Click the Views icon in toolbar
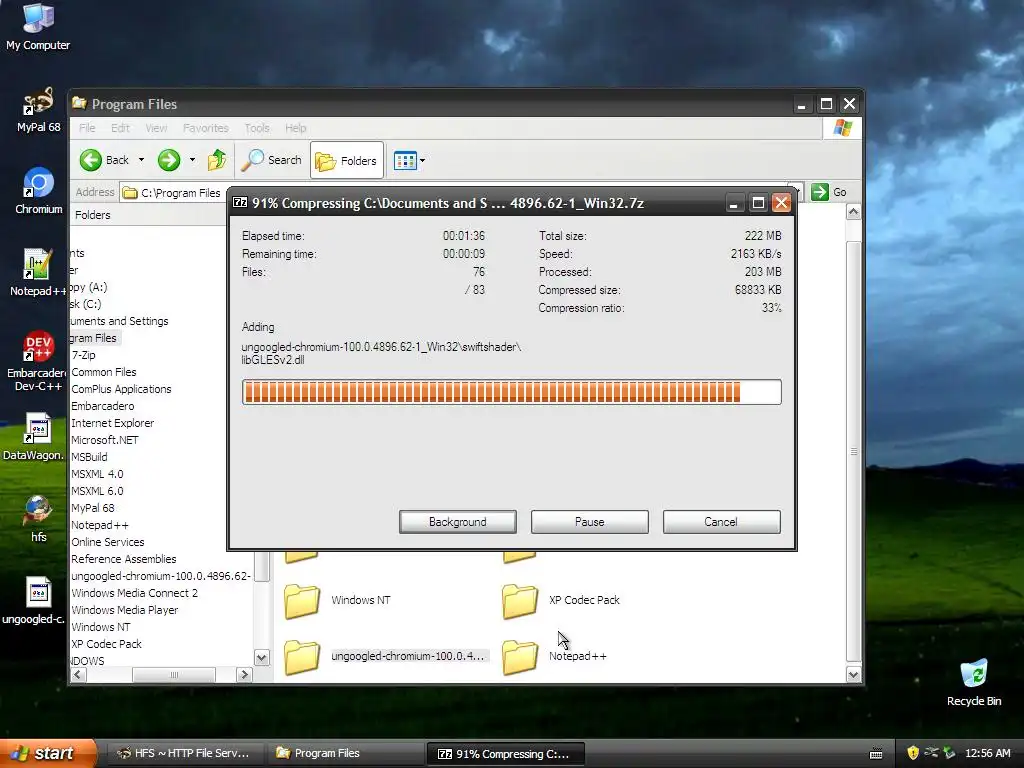This screenshot has height=768, width=1024. click(405, 160)
